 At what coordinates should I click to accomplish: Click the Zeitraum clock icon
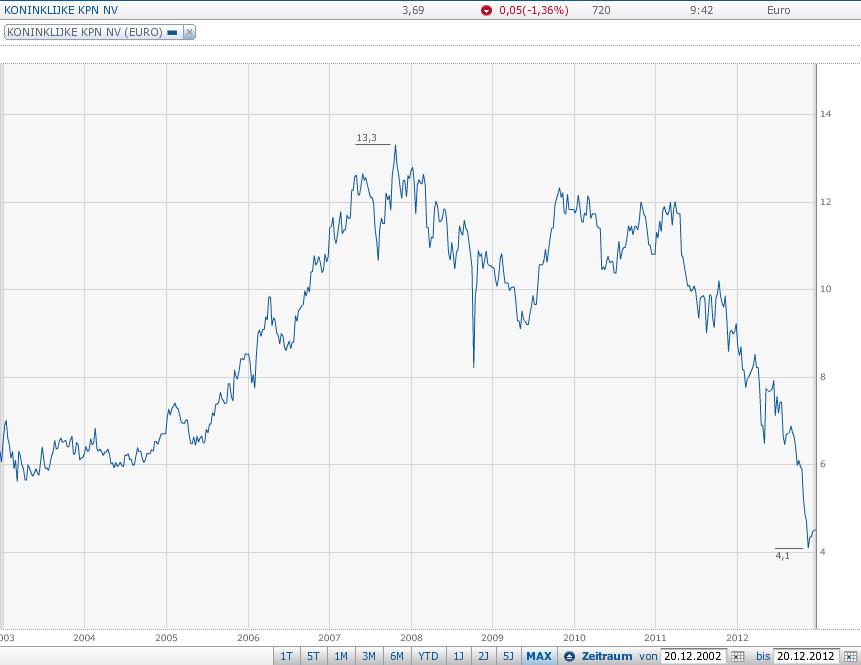point(567,656)
